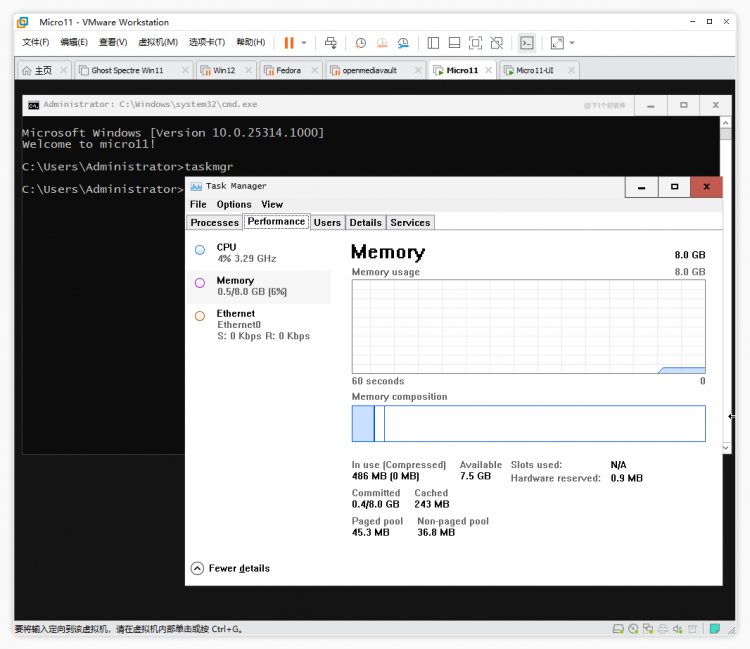Open the console view terminal icon
This screenshot has width=750, height=649.
(x=526, y=43)
